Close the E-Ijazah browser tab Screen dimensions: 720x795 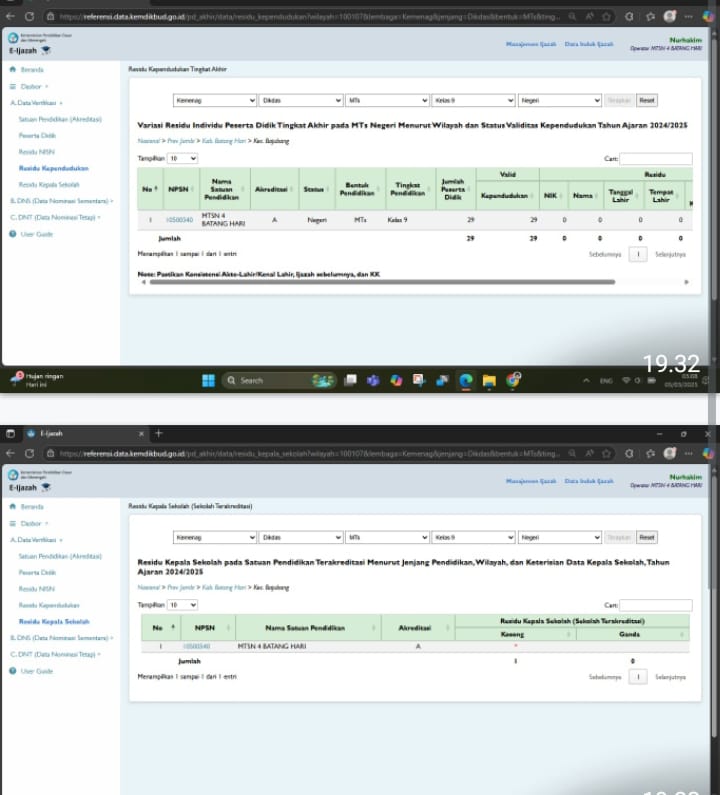click(142, 433)
